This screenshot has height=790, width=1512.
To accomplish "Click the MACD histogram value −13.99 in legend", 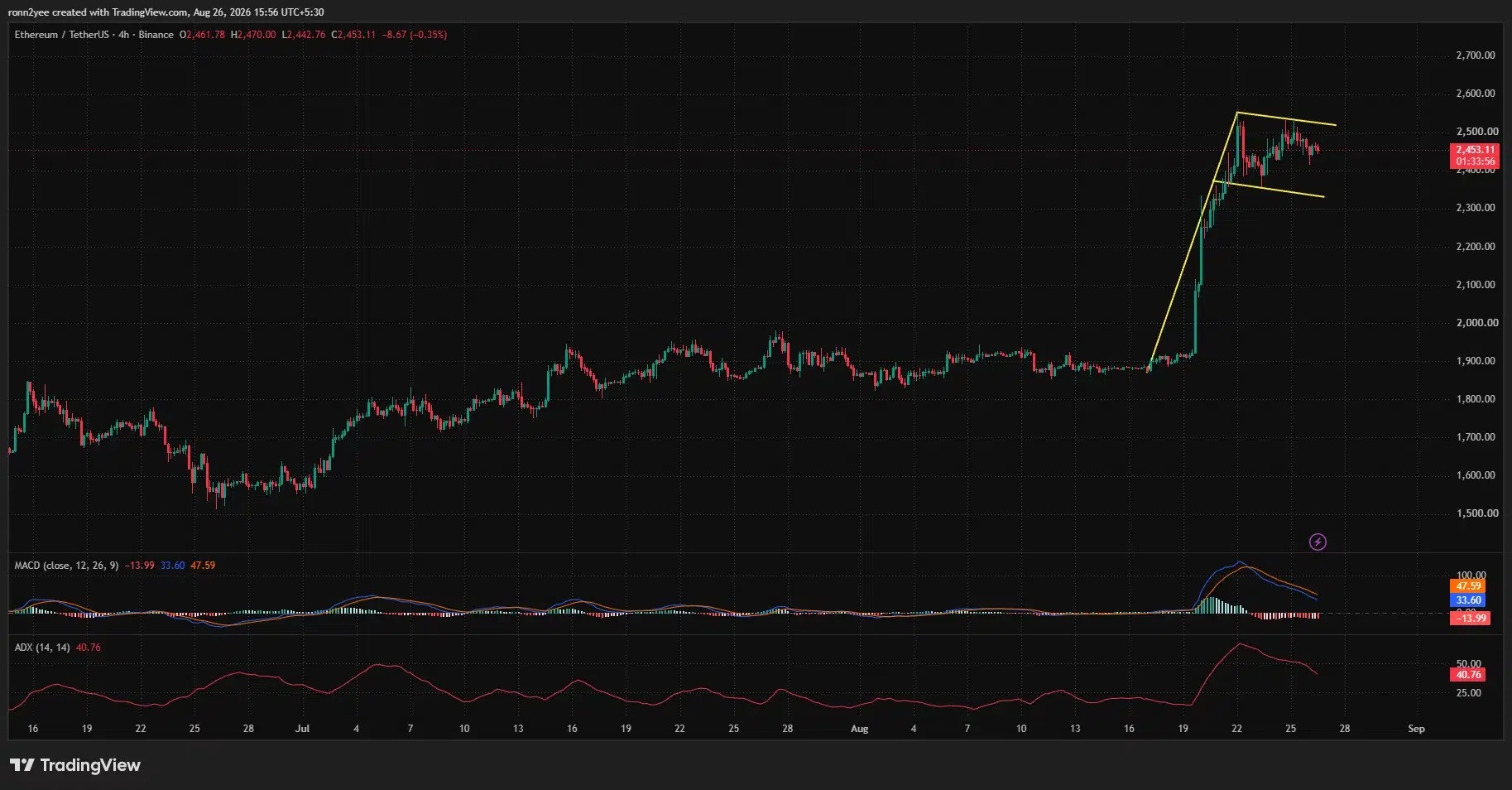I will point(139,566).
